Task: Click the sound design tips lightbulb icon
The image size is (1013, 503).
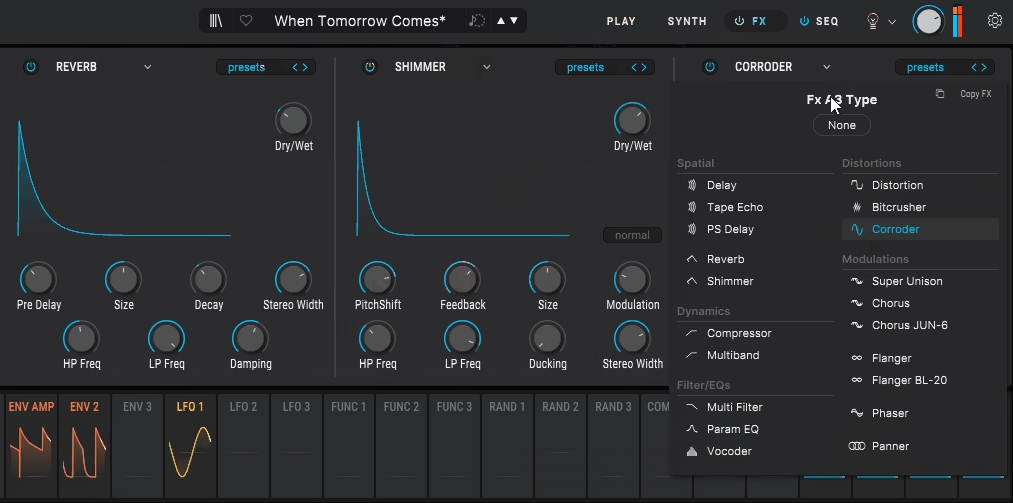Action: pyautogui.click(x=873, y=21)
